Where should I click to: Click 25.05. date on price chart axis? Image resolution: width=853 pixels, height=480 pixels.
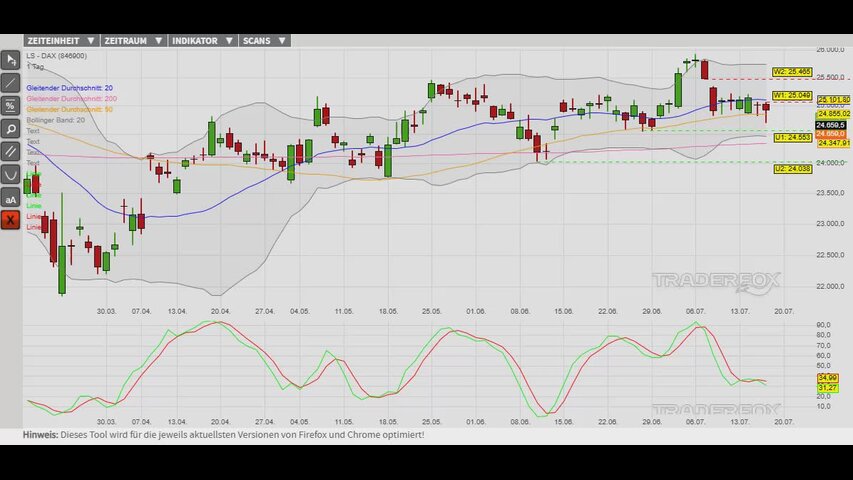click(431, 311)
